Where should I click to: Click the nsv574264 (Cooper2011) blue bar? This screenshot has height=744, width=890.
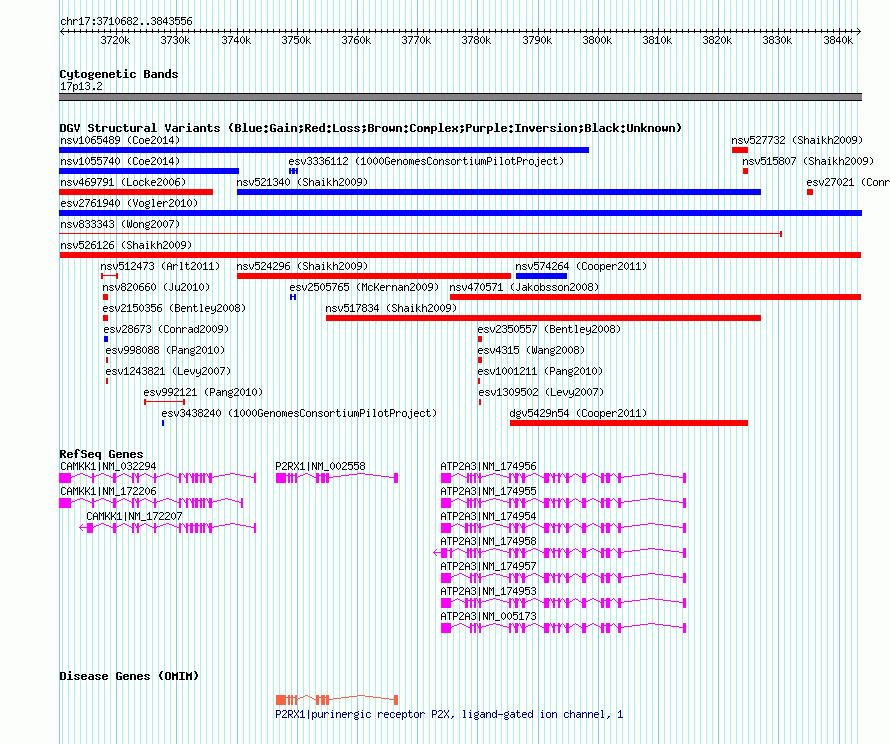point(541,276)
